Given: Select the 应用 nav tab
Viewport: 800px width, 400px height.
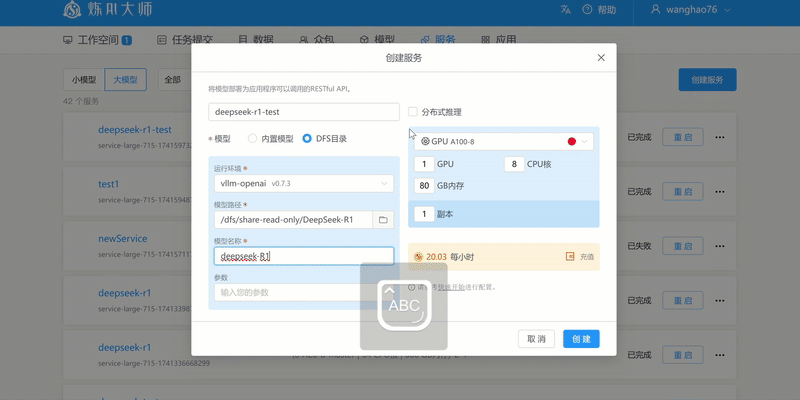Looking at the screenshot, I should [498, 40].
